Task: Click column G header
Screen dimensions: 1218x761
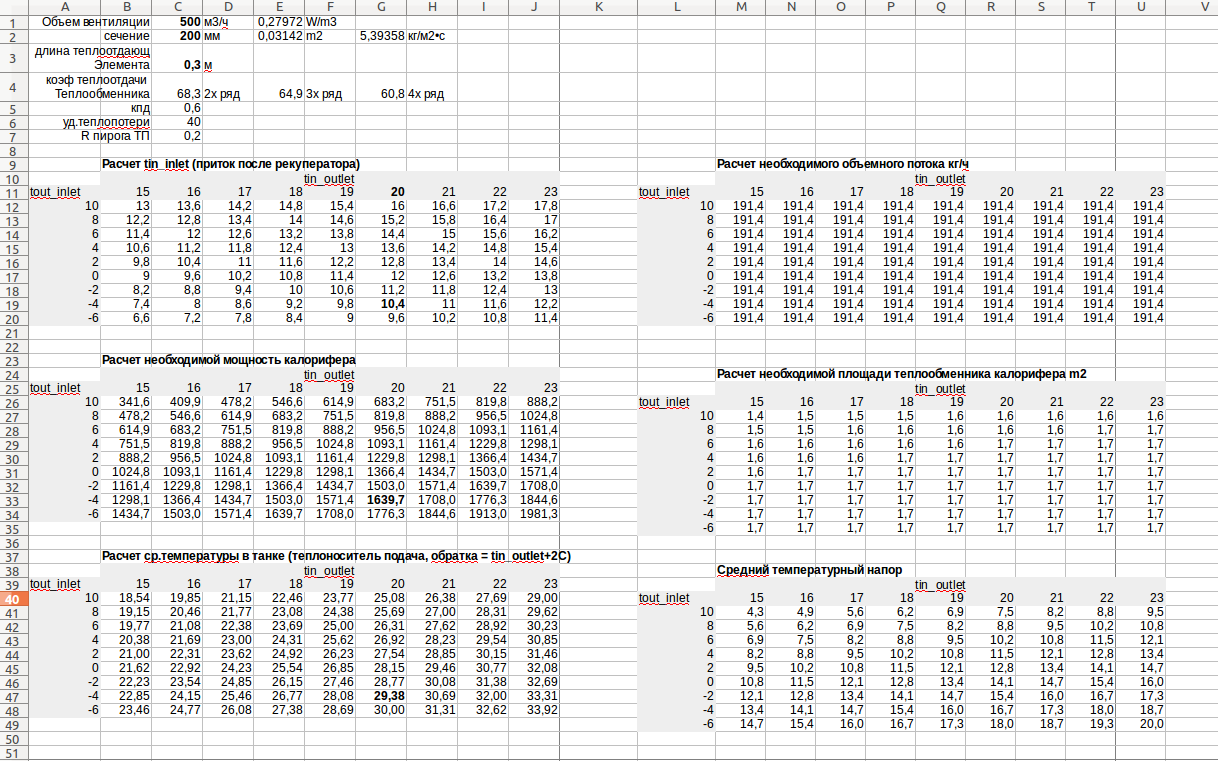Action: 382,7
